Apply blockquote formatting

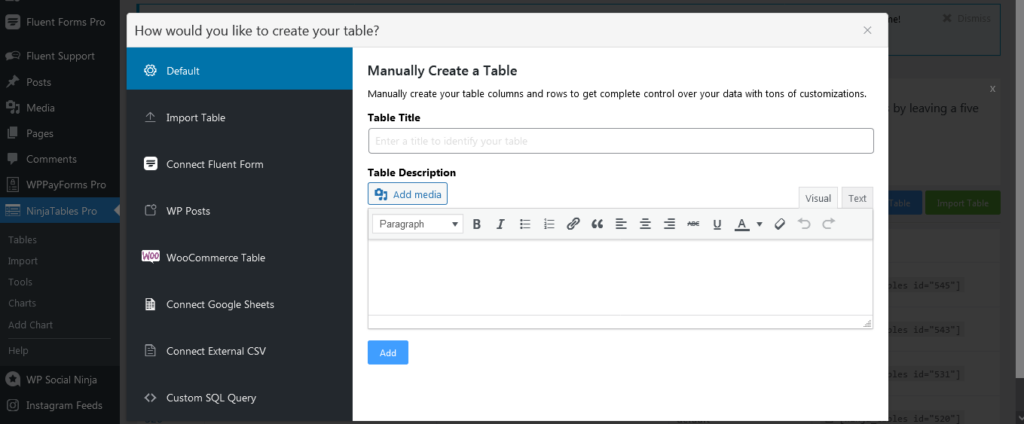point(597,224)
